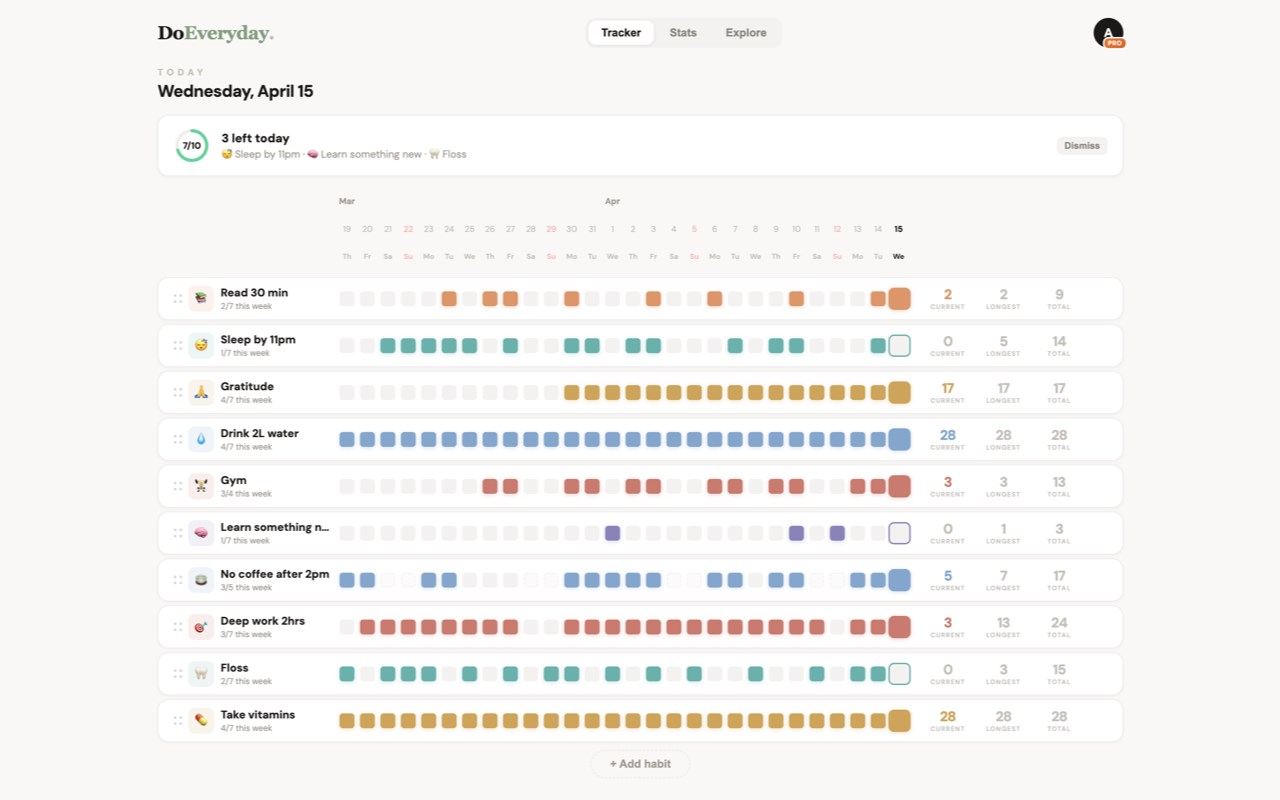Uncheck today's Read 30 min square

coord(899,299)
